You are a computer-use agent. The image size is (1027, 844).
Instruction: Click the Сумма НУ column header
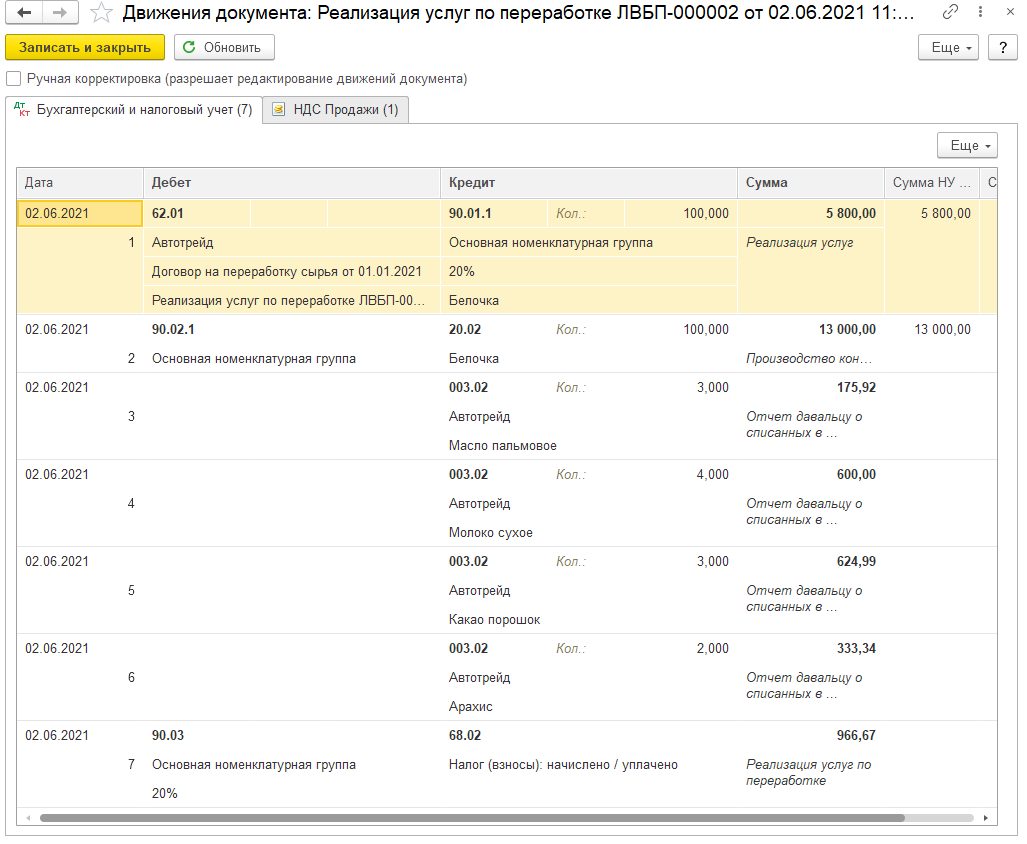pyautogui.click(x=931, y=183)
